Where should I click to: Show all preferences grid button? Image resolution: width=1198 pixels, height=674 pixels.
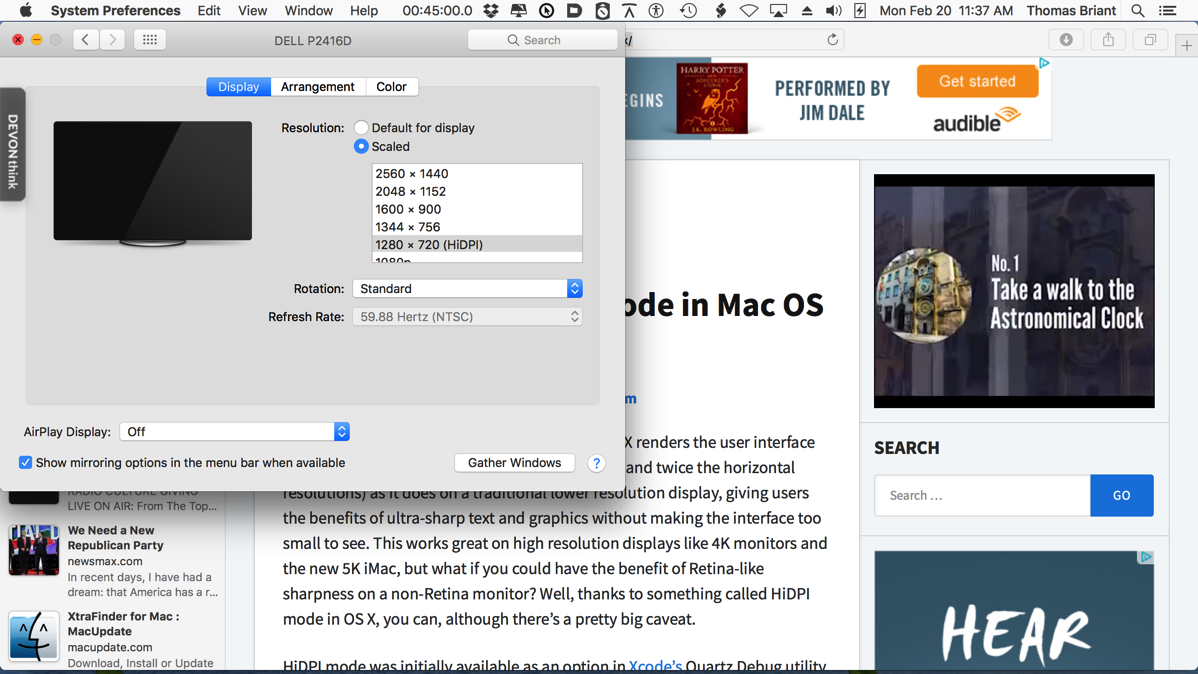point(150,40)
